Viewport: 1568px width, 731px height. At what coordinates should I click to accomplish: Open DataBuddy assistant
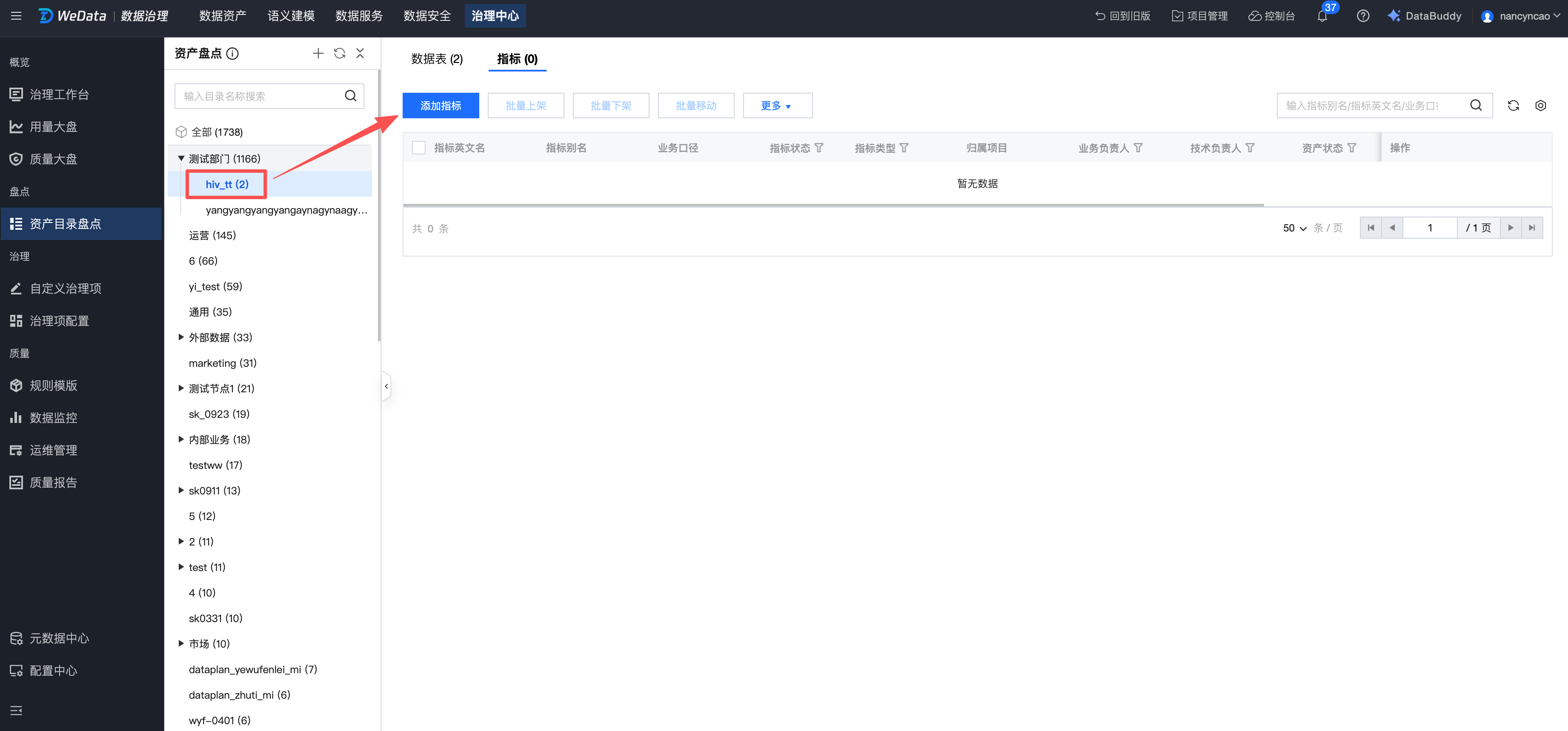(x=1424, y=16)
